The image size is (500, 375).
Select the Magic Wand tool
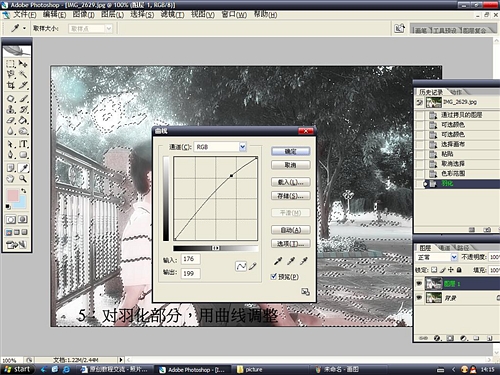tap(23, 74)
